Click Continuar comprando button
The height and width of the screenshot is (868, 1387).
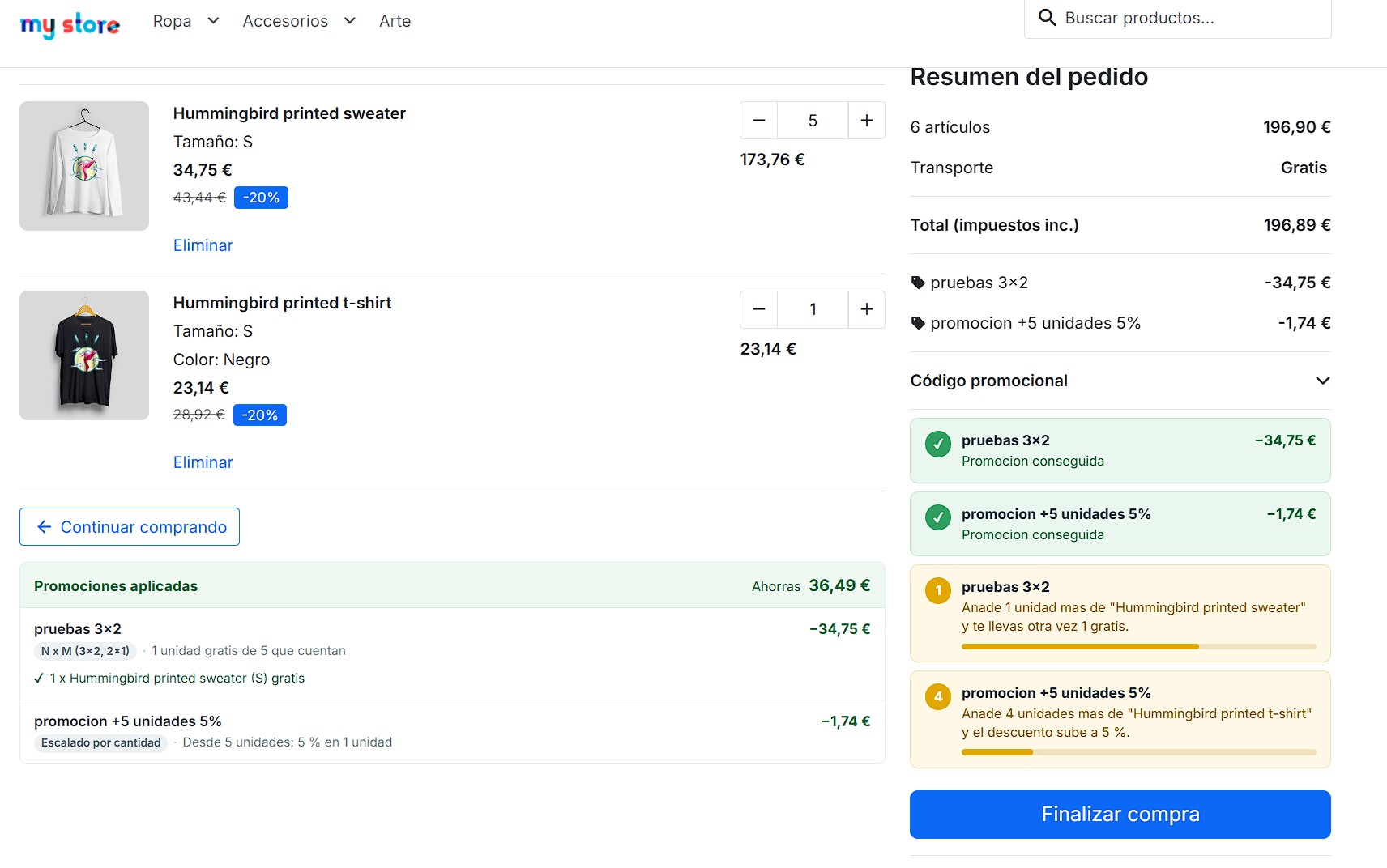pos(130,527)
